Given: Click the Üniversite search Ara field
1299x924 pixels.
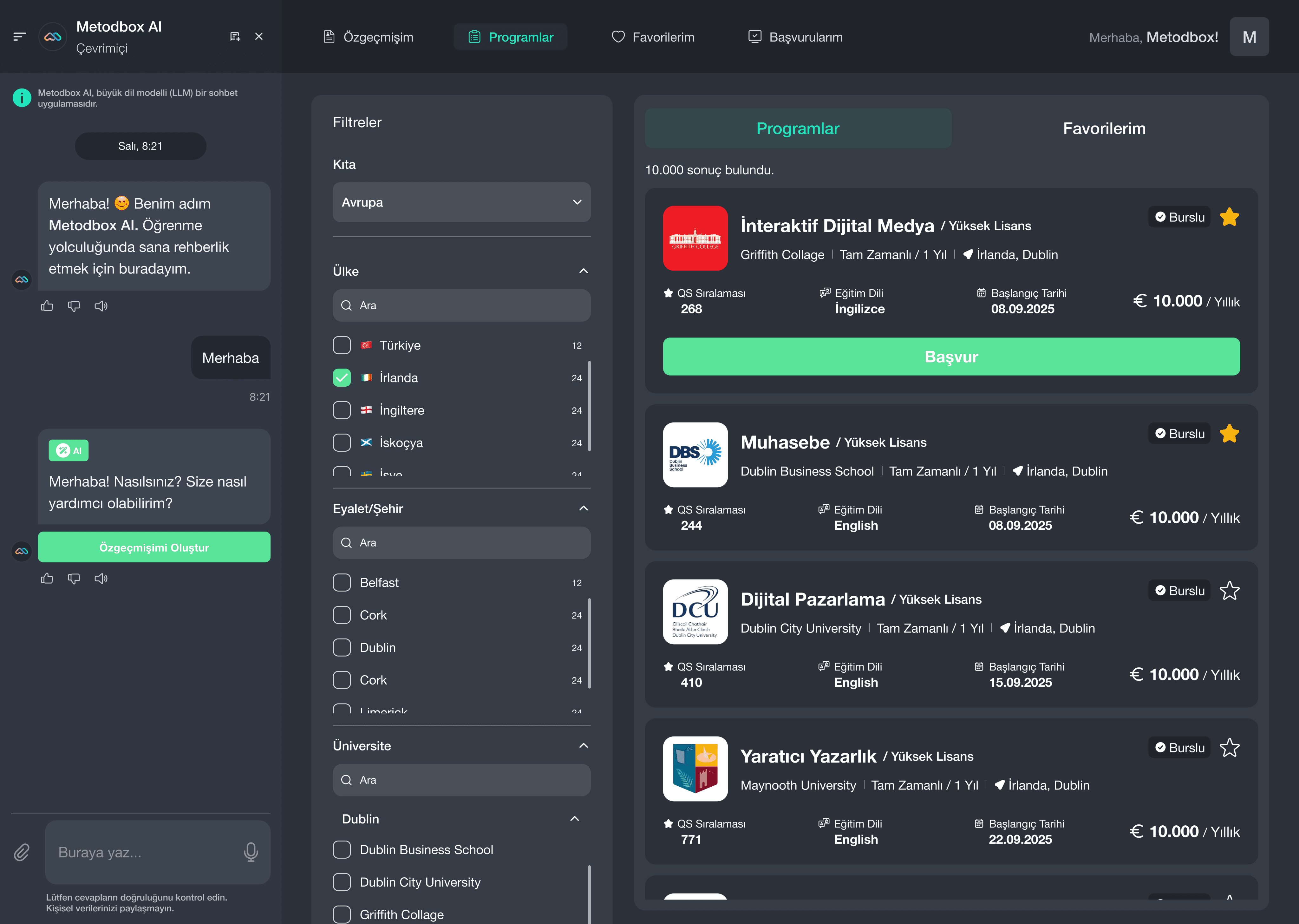Looking at the screenshot, I should coord(461,780).
